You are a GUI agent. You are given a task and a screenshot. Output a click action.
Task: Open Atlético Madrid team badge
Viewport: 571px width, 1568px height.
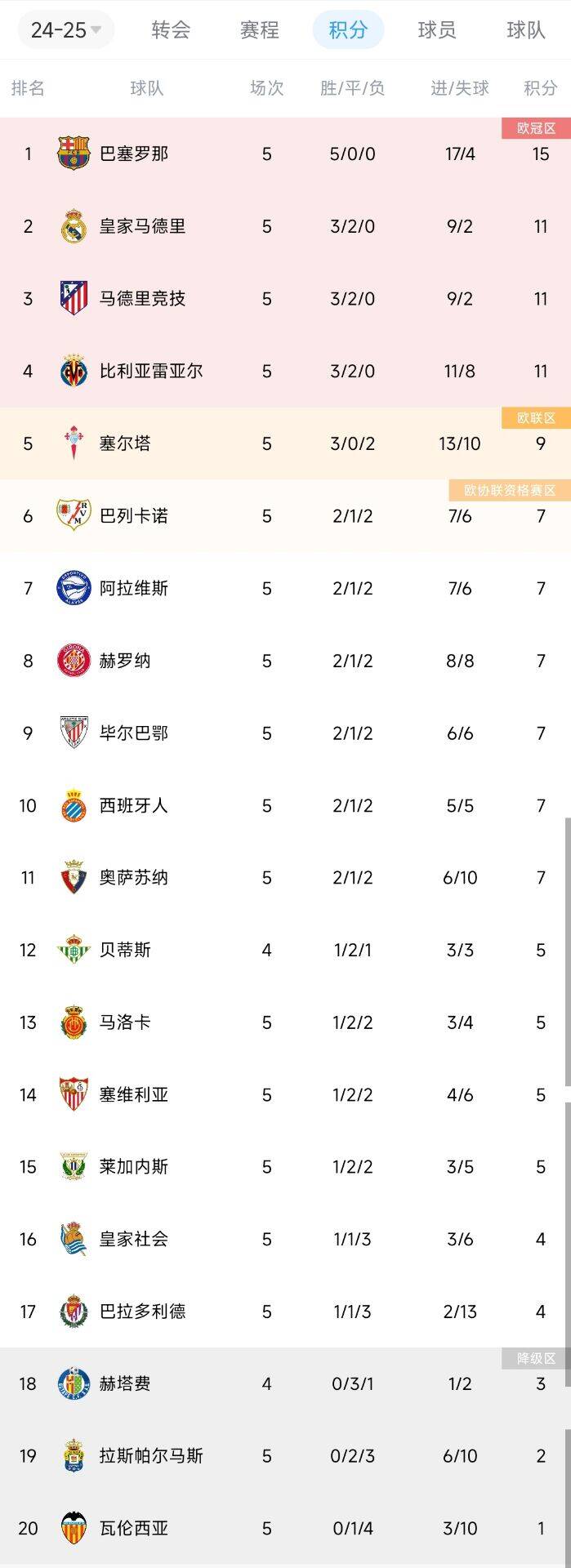tap(74, 298)
